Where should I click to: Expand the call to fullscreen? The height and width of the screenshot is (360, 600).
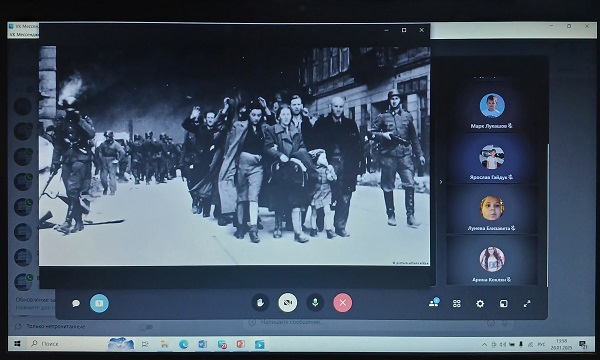coord(527,304)
